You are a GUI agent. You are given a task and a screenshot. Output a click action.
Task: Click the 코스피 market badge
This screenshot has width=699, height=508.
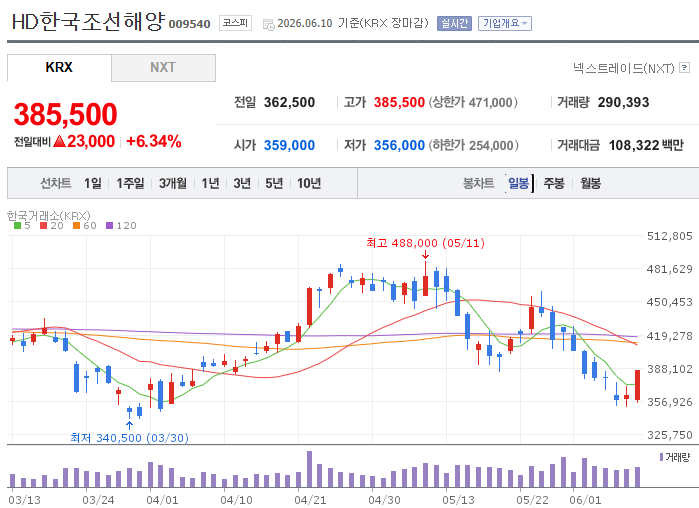(x=235, y=23)
